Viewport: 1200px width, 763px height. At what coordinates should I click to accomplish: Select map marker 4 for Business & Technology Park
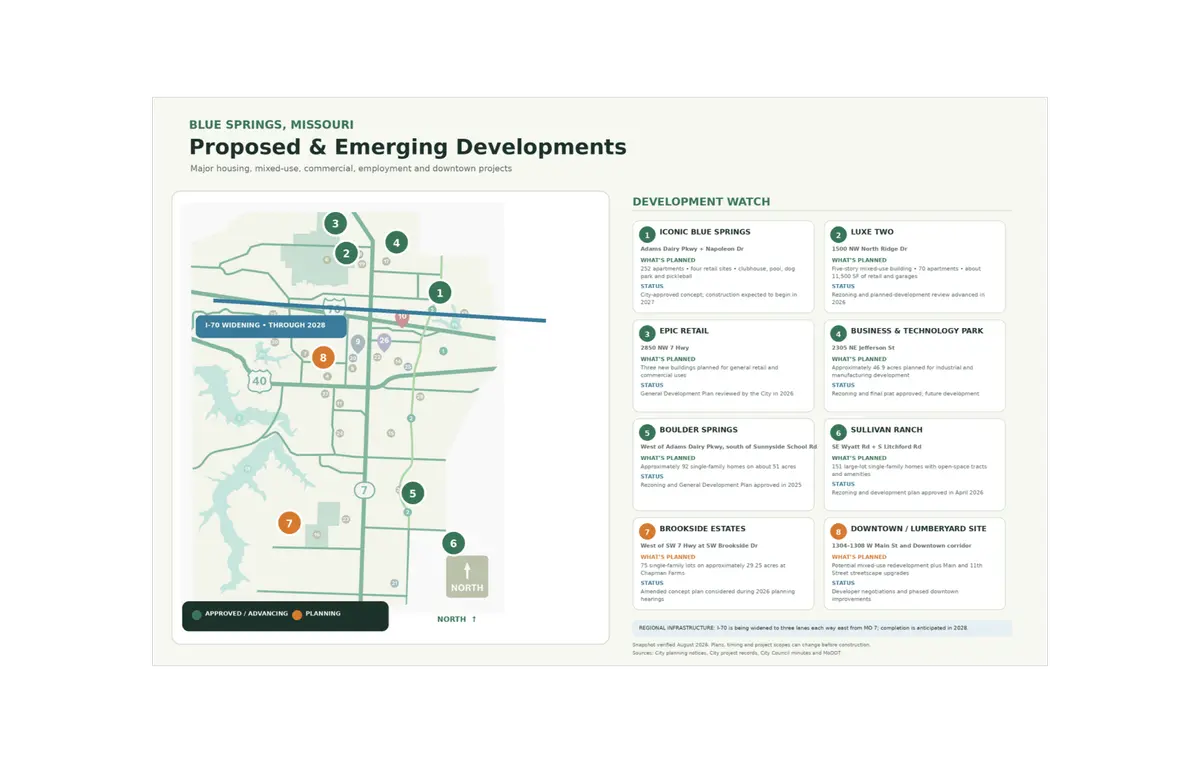[396, 242]
